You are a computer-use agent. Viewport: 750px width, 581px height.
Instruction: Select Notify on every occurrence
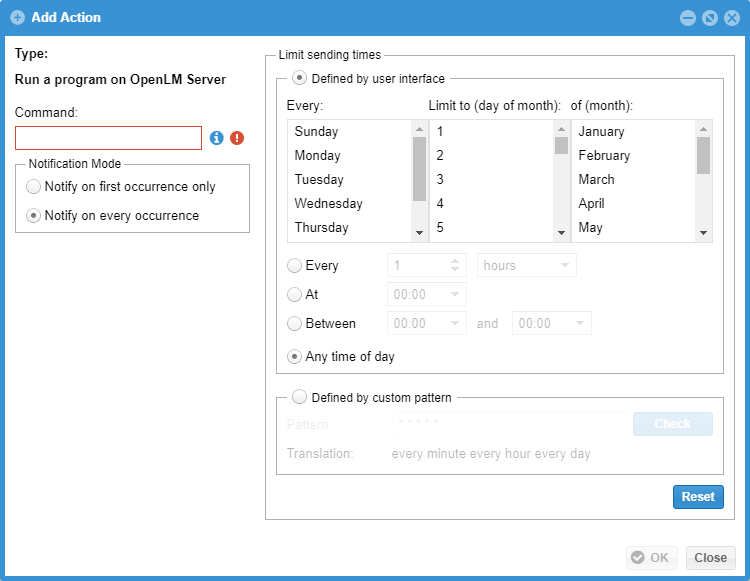(x=34, y=215)
